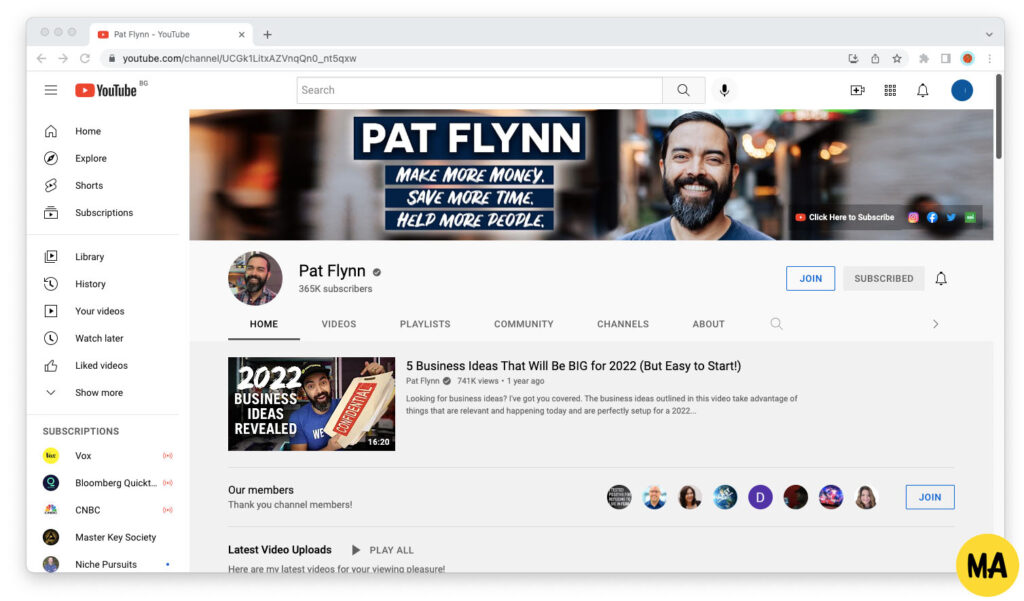
Task: Open 5 Business Ideas video title
Action: point(573,366)
